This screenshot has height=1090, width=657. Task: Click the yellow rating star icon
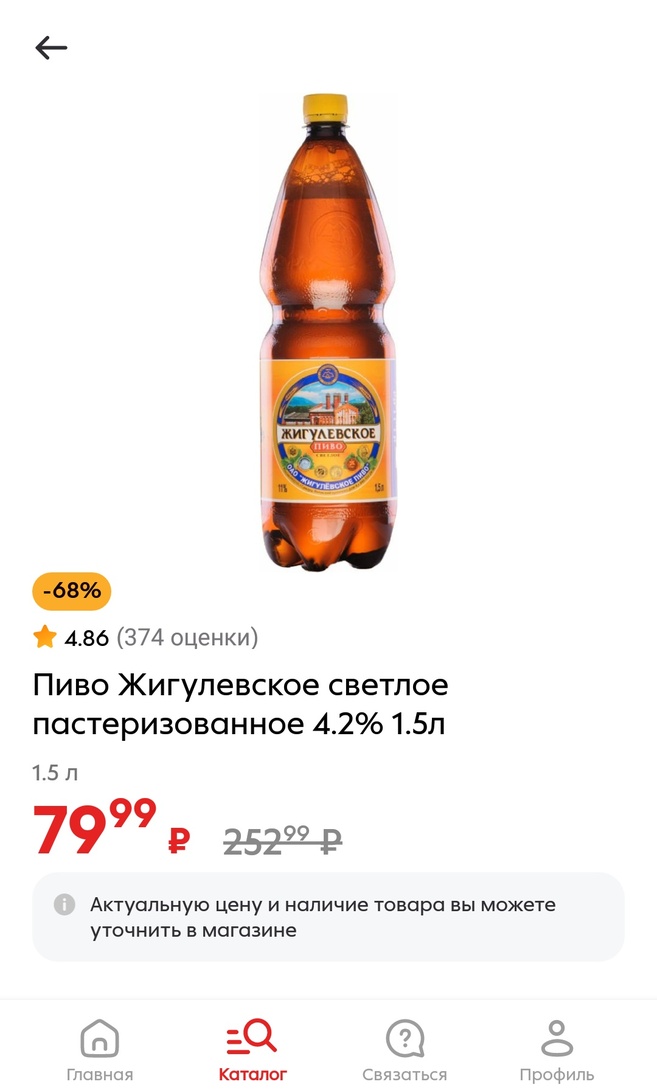coord(44,637)
